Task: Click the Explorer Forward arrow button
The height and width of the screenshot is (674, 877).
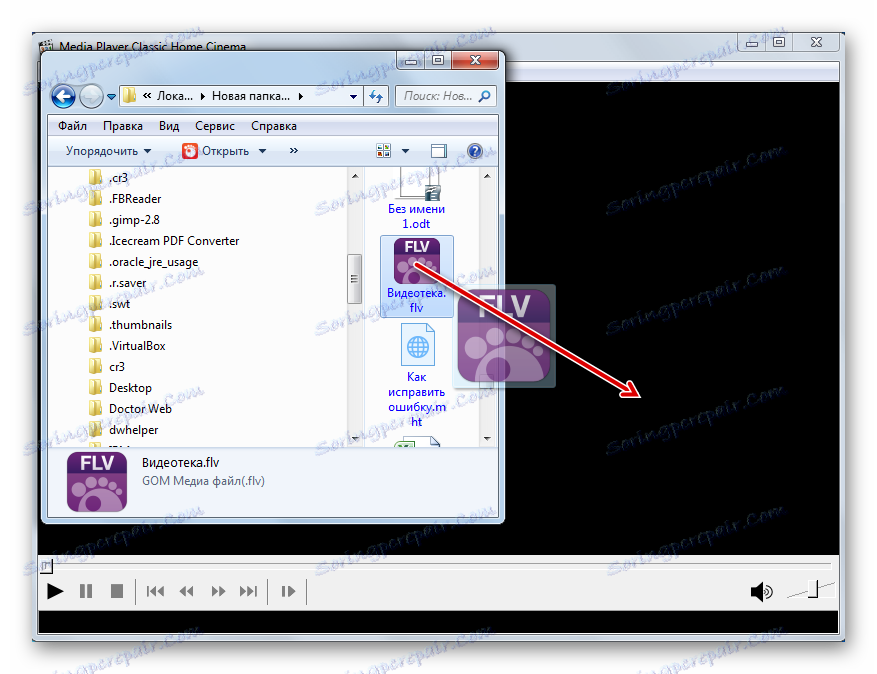Action: [x=91, y=97]
